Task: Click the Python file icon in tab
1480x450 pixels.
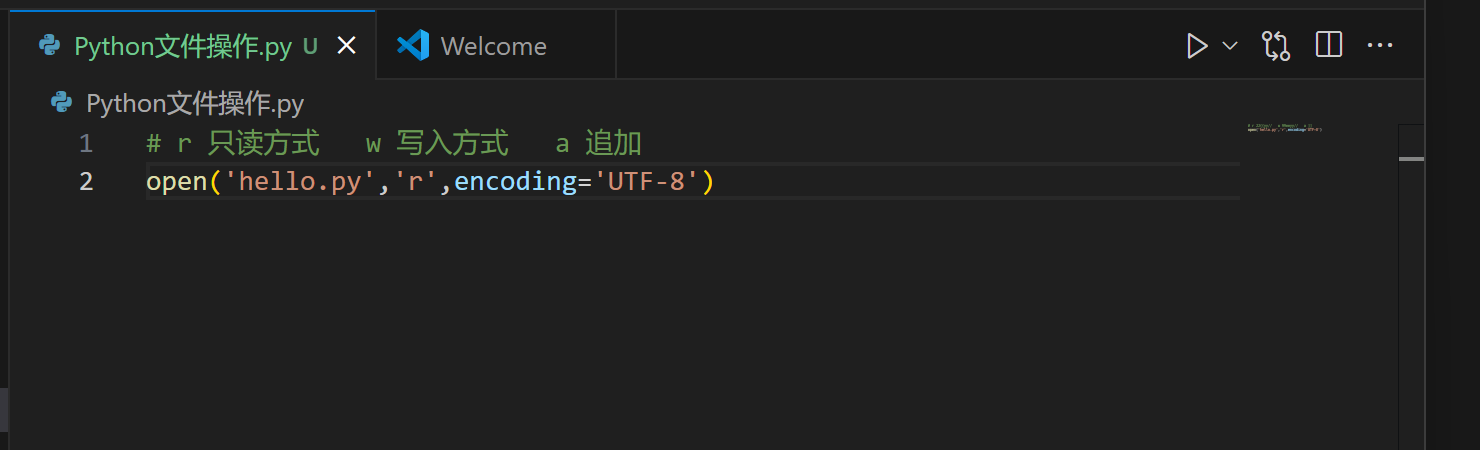Action: tap(49, 46)
